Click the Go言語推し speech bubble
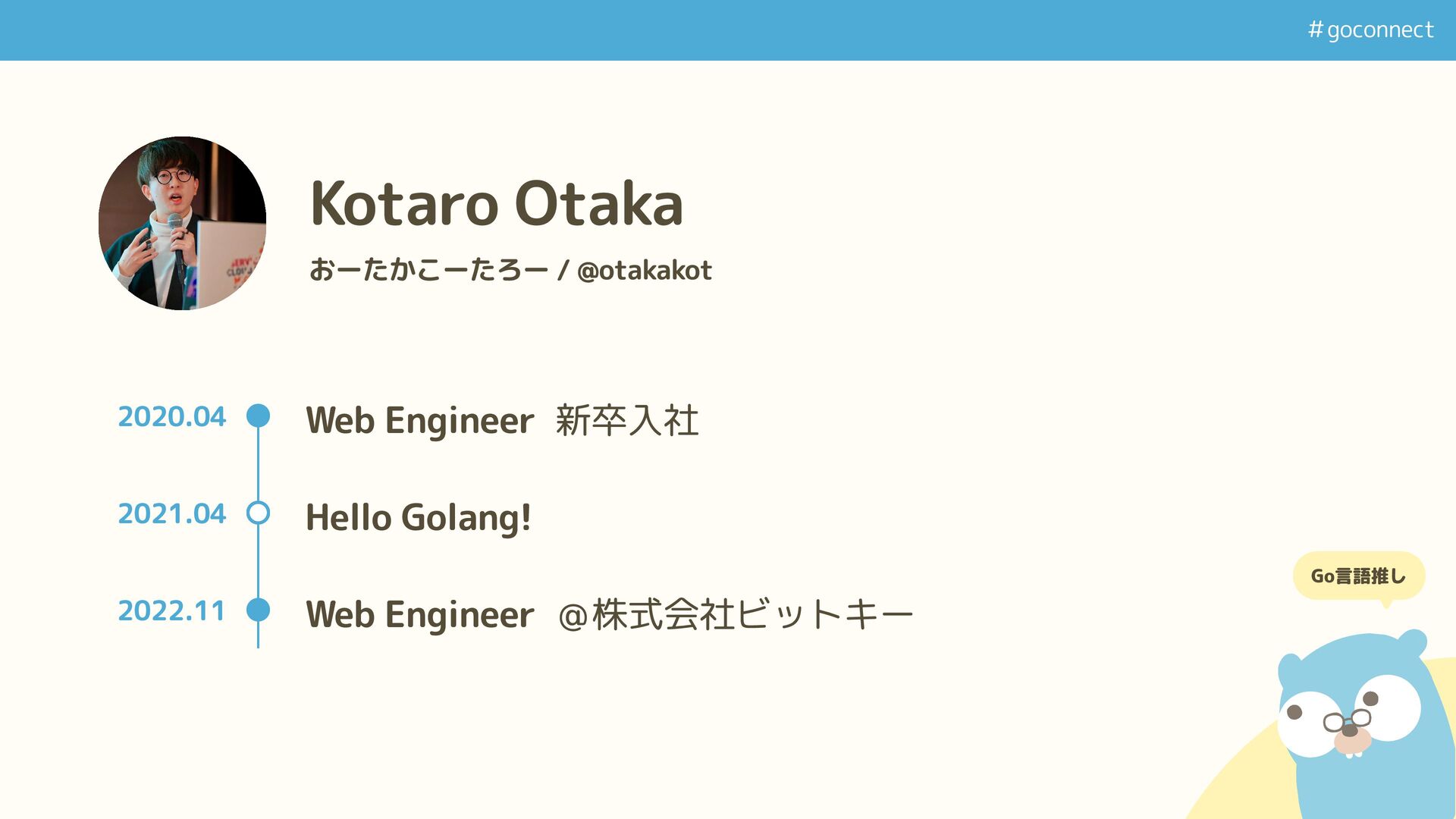 [x=1358, y=576]
